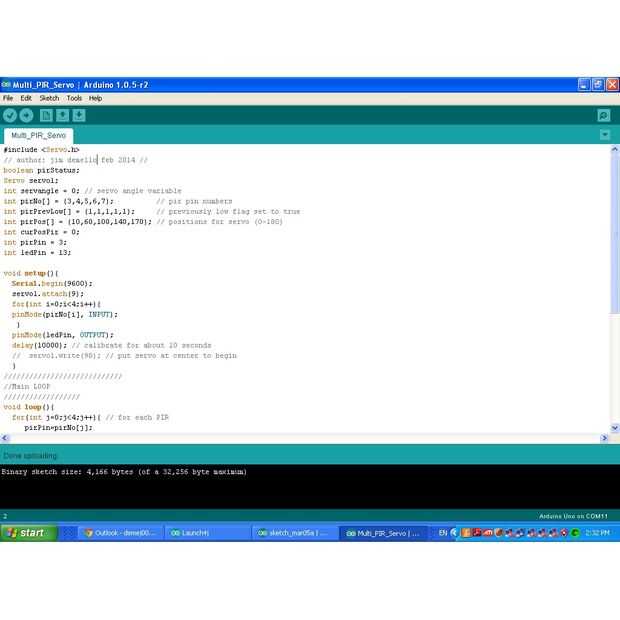
Task: Click the Windows Start button
Action: click(x=28, y=533)
